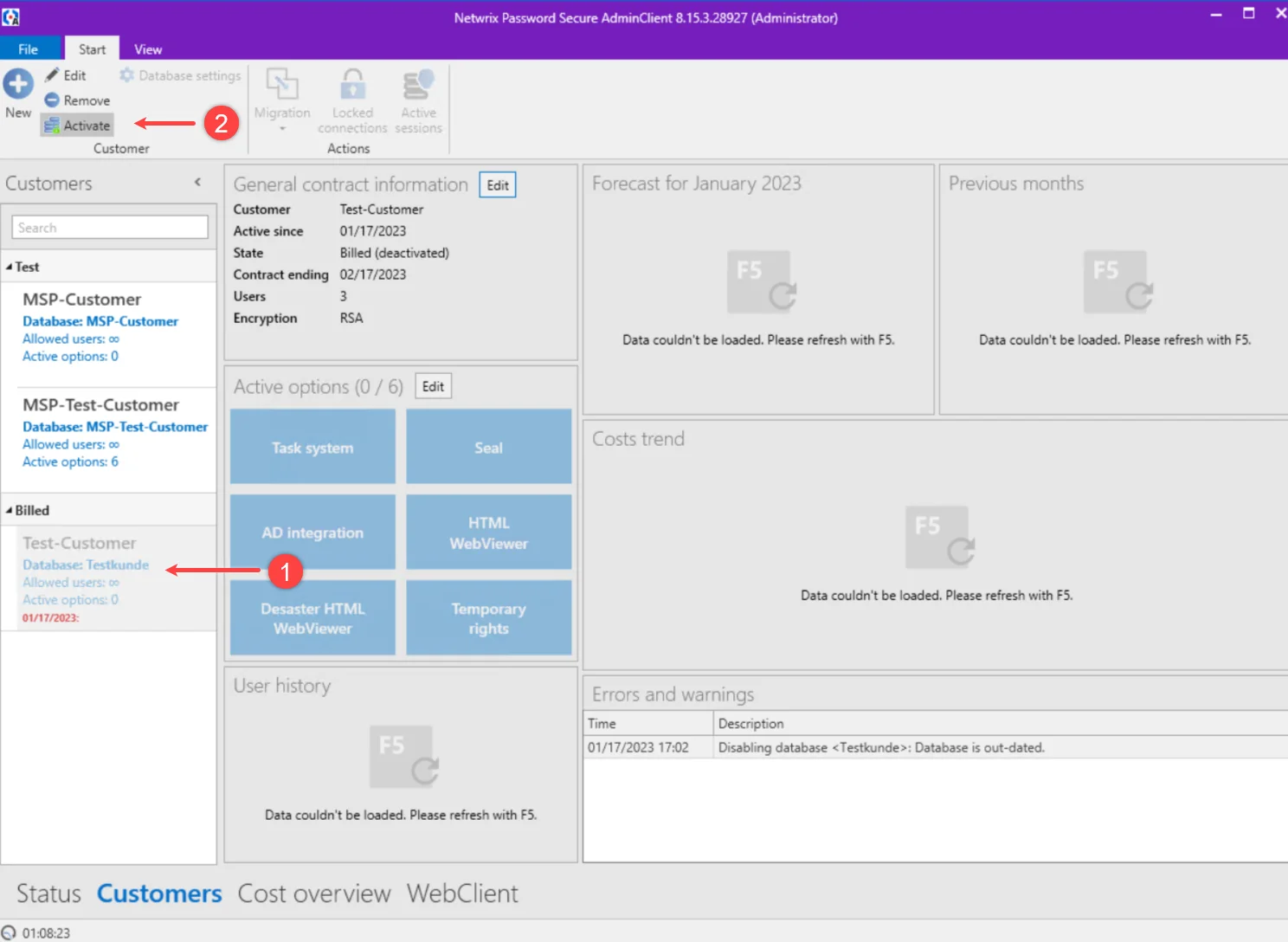1288x942 pixels.
Task: Click the Remove customer icon
Action: 52,100
